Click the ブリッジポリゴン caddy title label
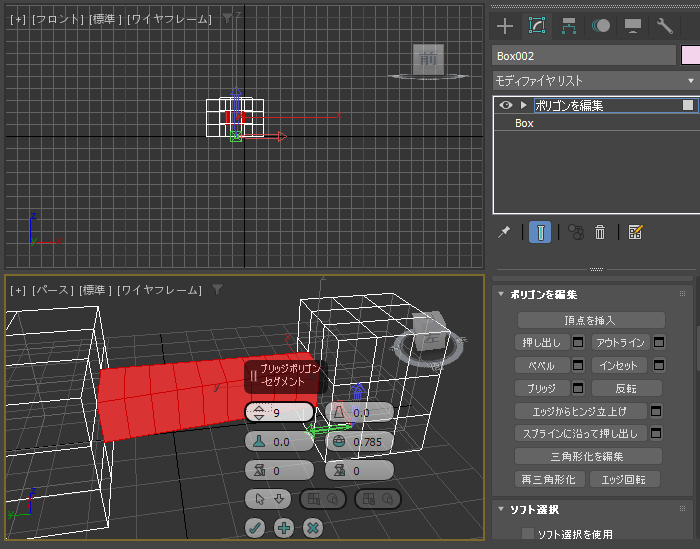This screenshot has height=549, width=700. click(x=290, y=375)
